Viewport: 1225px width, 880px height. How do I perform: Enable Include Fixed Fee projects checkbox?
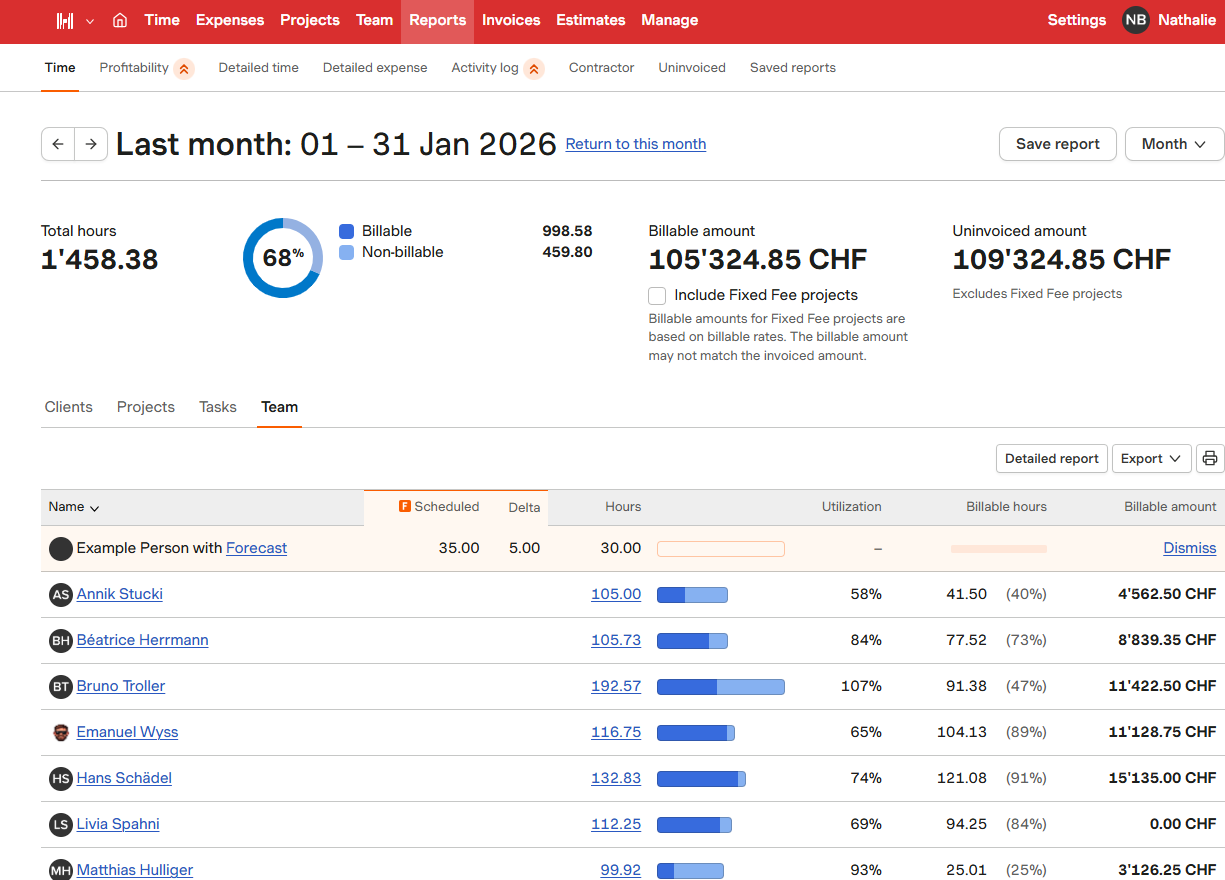[657, 296]
